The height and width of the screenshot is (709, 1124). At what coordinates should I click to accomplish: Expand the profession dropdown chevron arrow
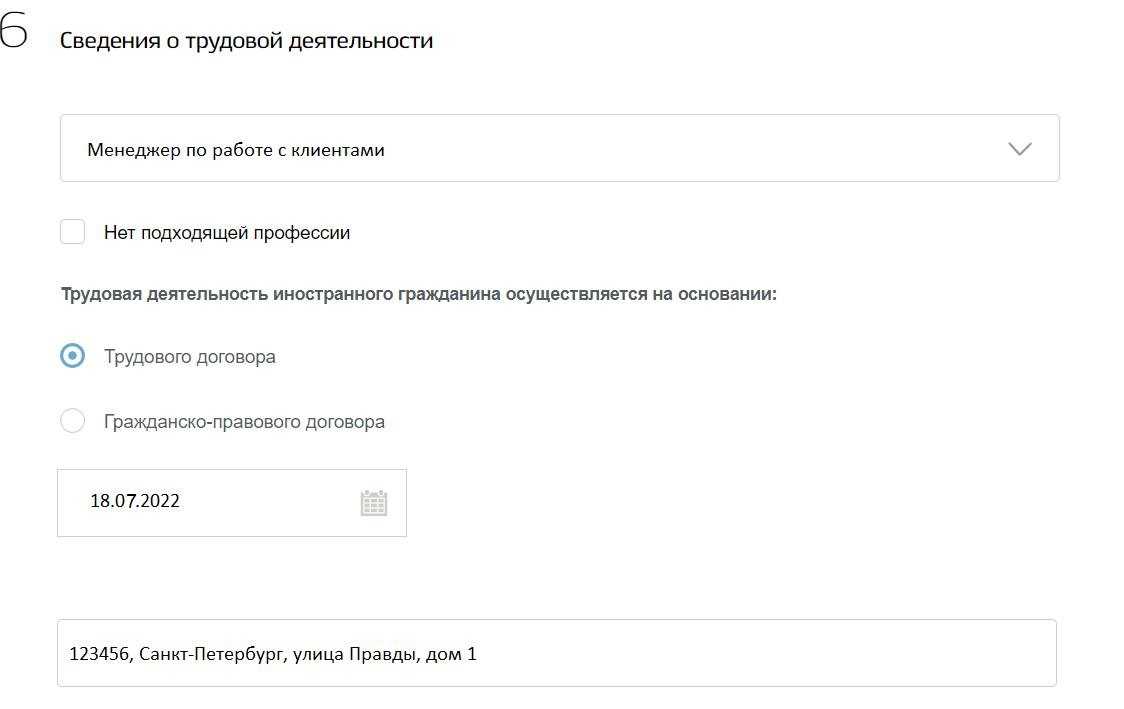(1019, 149)
